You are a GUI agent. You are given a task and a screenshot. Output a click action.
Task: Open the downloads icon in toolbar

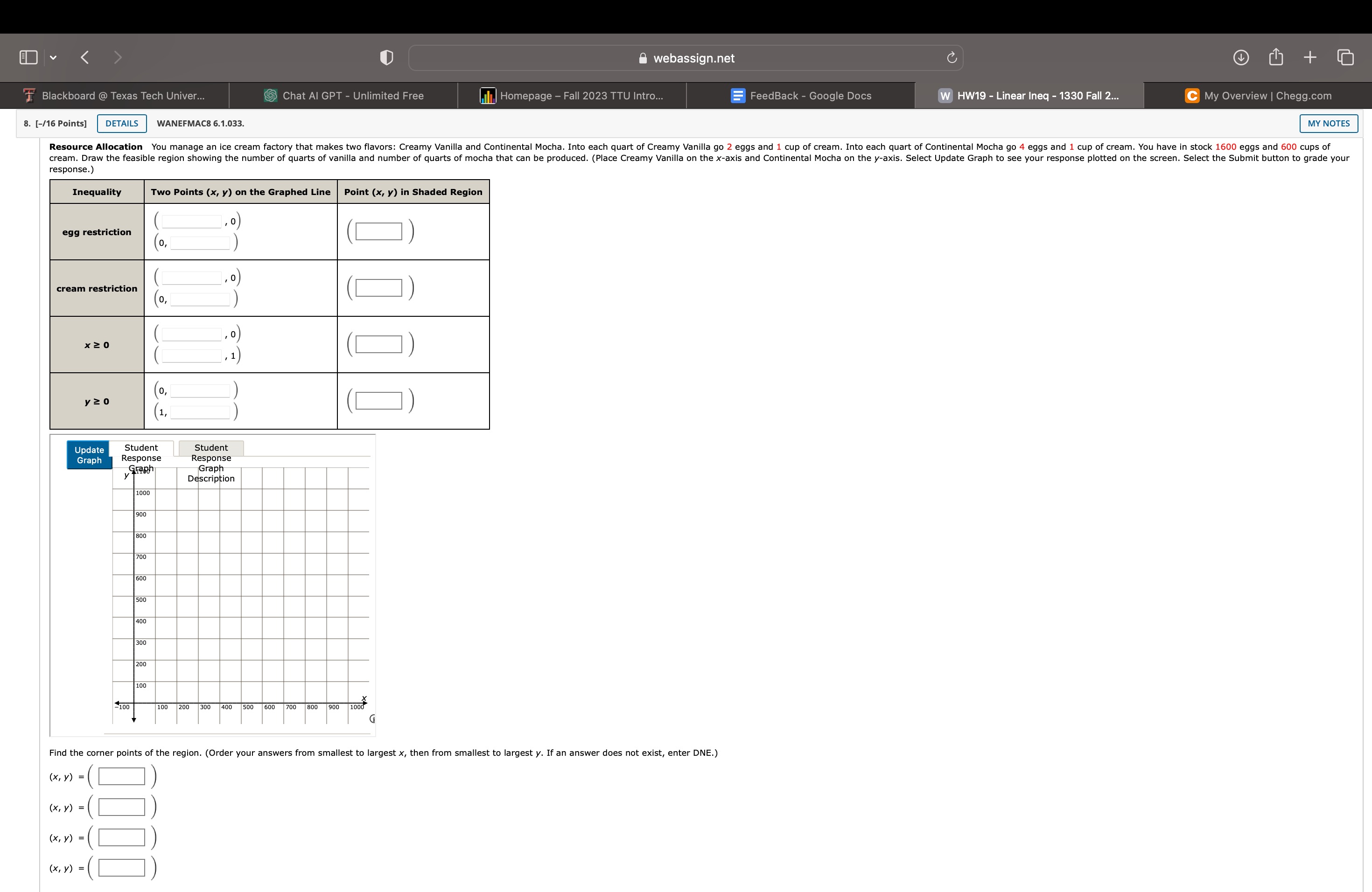[x=1240, y=57]
